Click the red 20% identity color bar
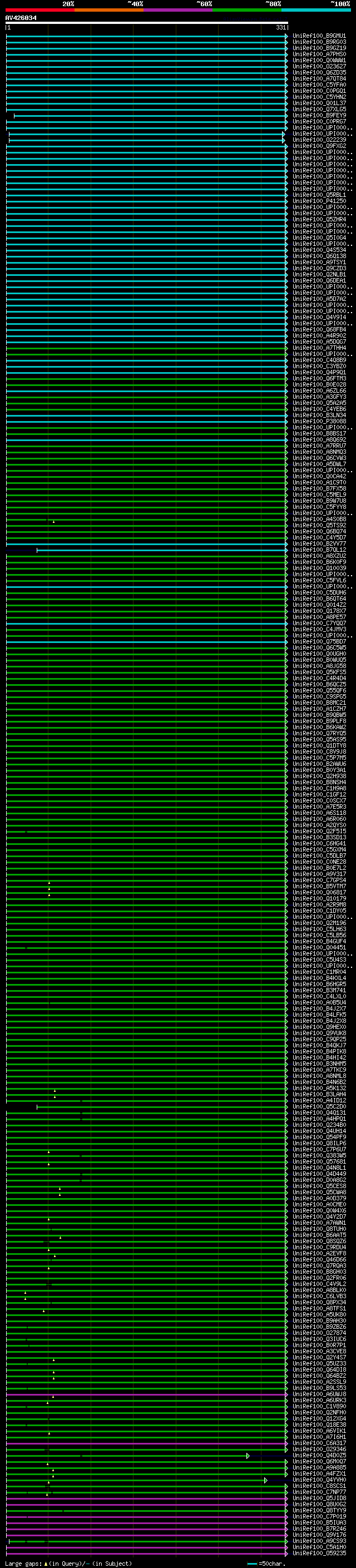Screen dimensions: 356x1568 pos(39,10)
